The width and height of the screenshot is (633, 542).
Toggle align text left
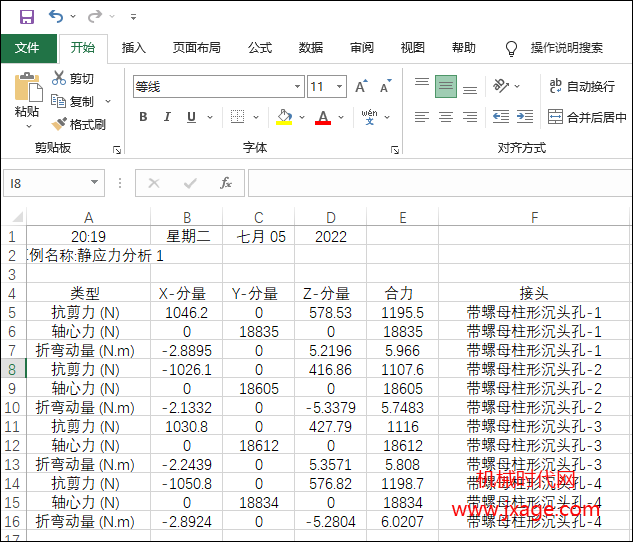coord(422,117)
